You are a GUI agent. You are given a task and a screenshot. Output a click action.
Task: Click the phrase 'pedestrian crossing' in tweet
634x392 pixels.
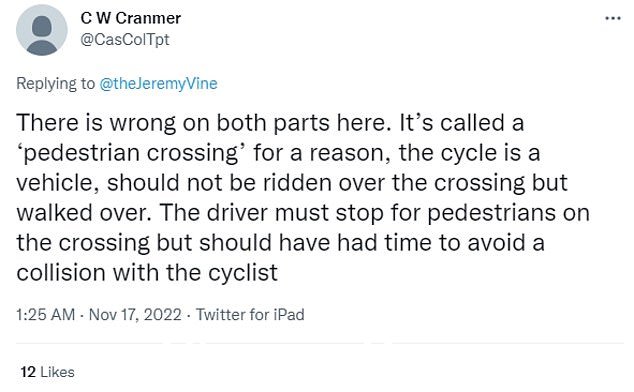[131, 154]
